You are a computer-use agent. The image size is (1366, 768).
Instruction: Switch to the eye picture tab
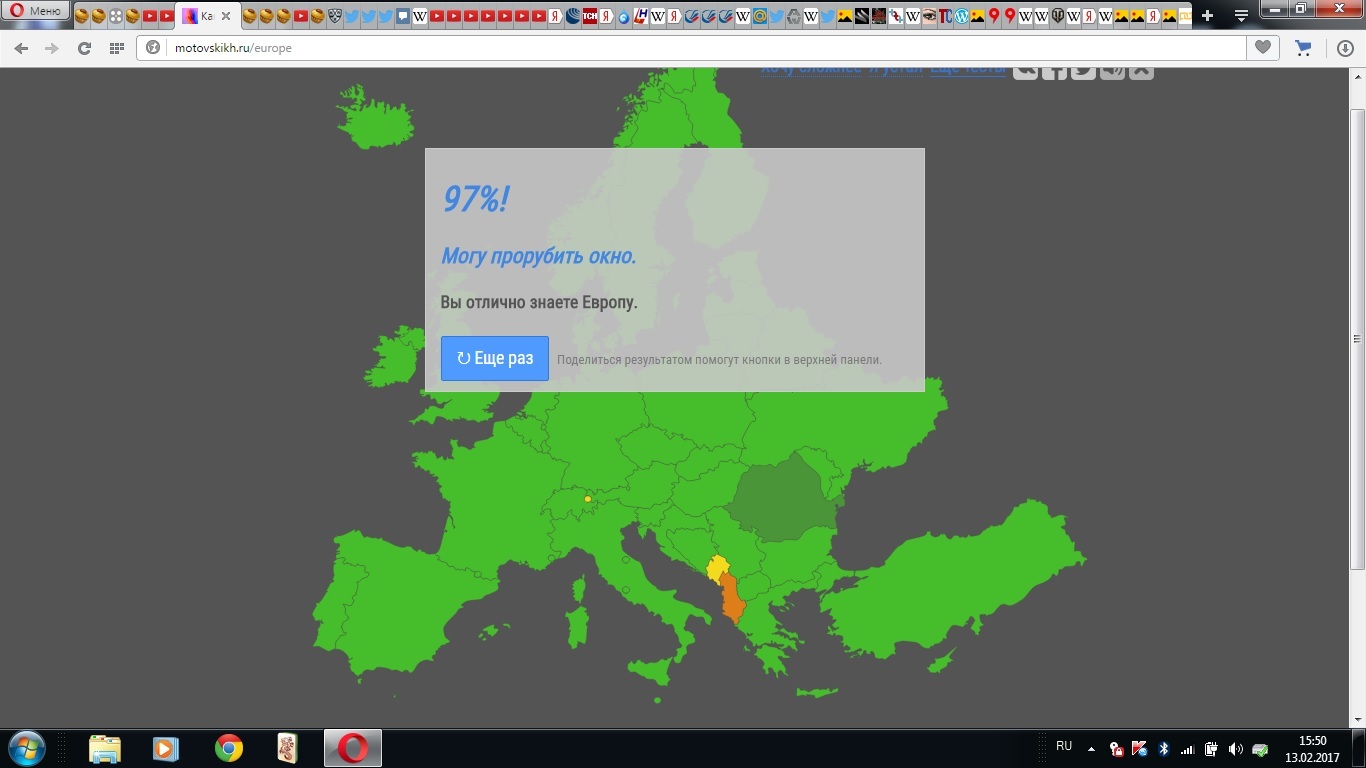pyautogui.click(x=928, y=16)
